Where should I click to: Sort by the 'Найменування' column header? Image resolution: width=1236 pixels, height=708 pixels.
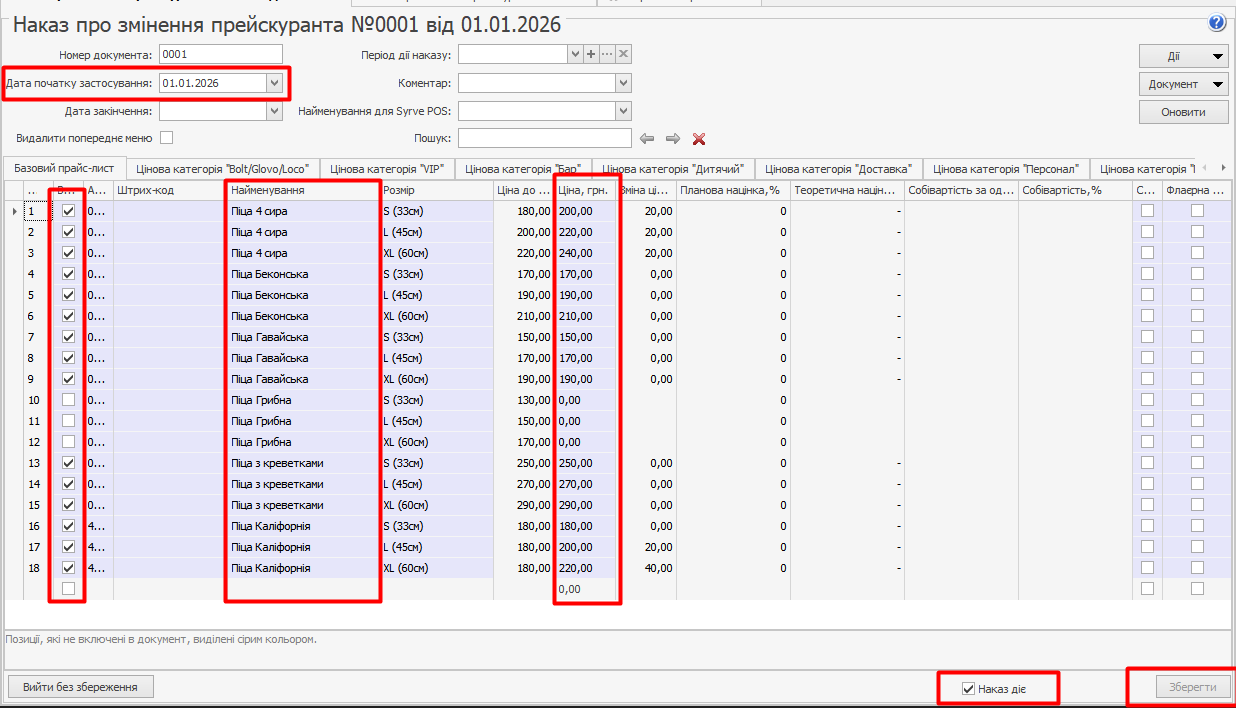(303, 190)
